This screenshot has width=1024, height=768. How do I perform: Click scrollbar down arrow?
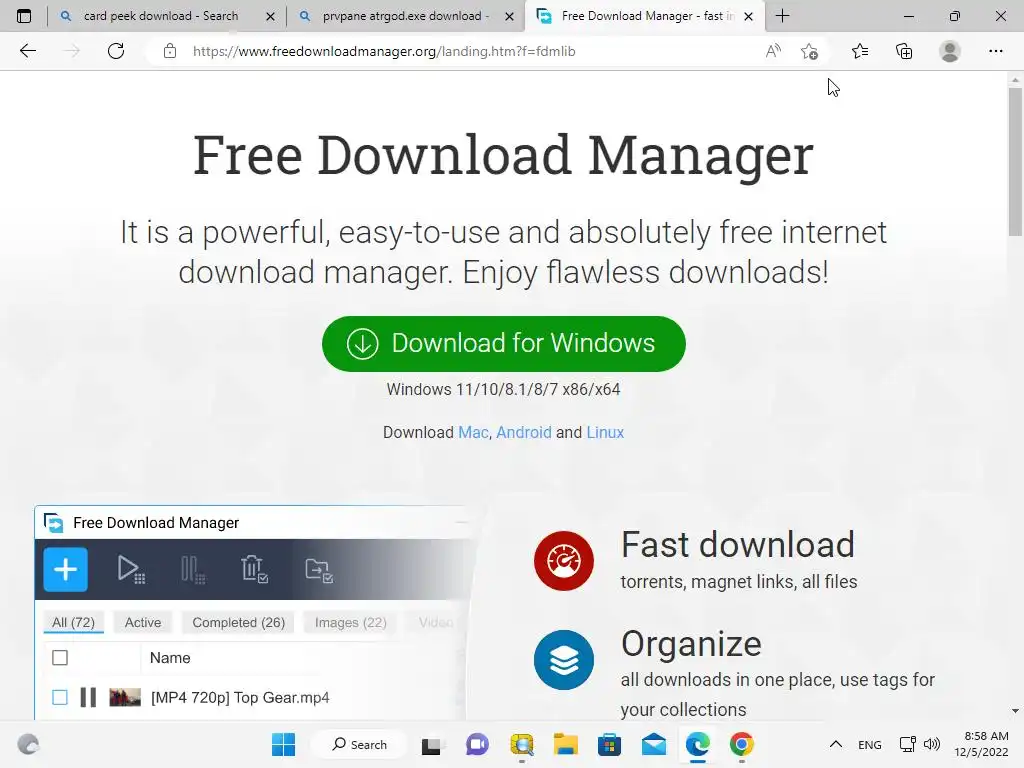[1015, 711]
